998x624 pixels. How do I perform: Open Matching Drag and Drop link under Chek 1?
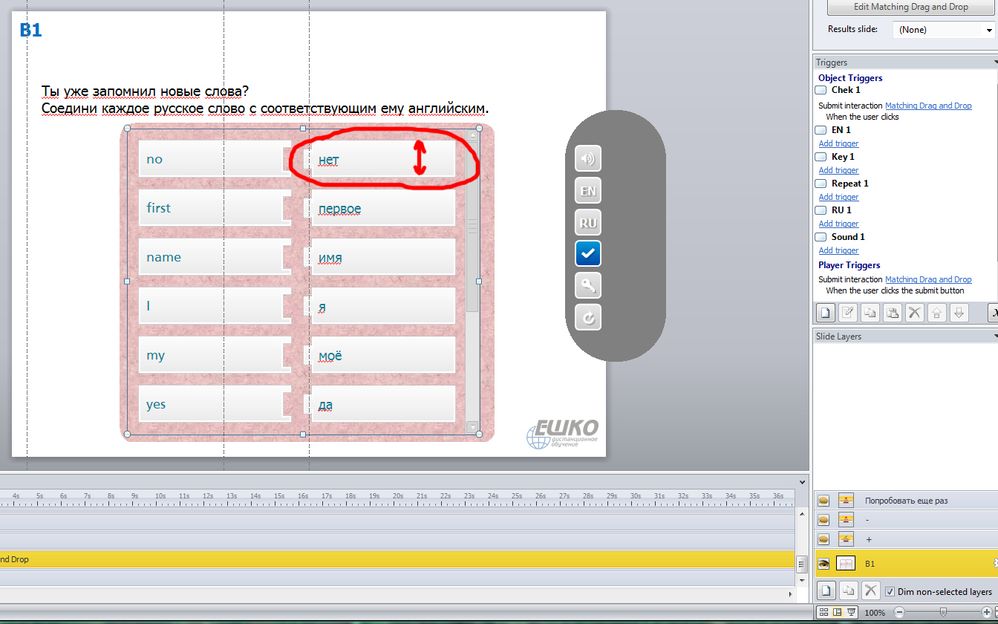point(928,106)
